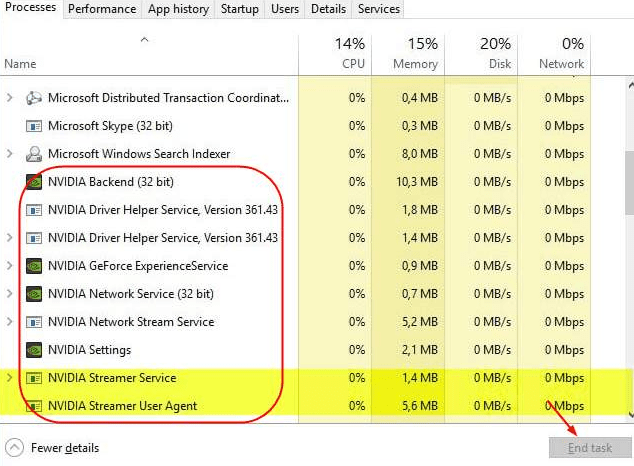Open the Services tab
This screenshot has width=634, height=466.
click(x=378, y=9)
